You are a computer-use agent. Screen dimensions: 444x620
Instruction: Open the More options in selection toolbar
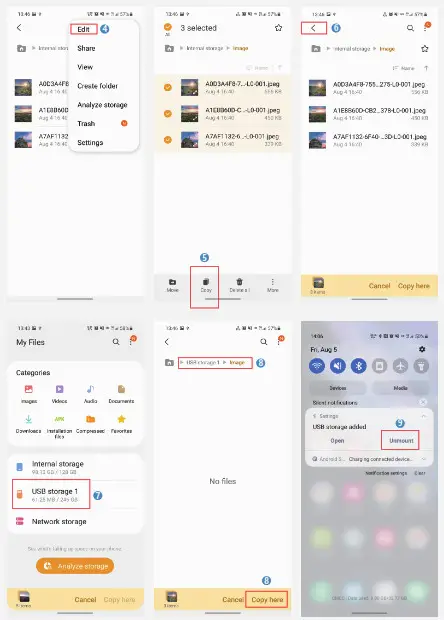[272, 284]
